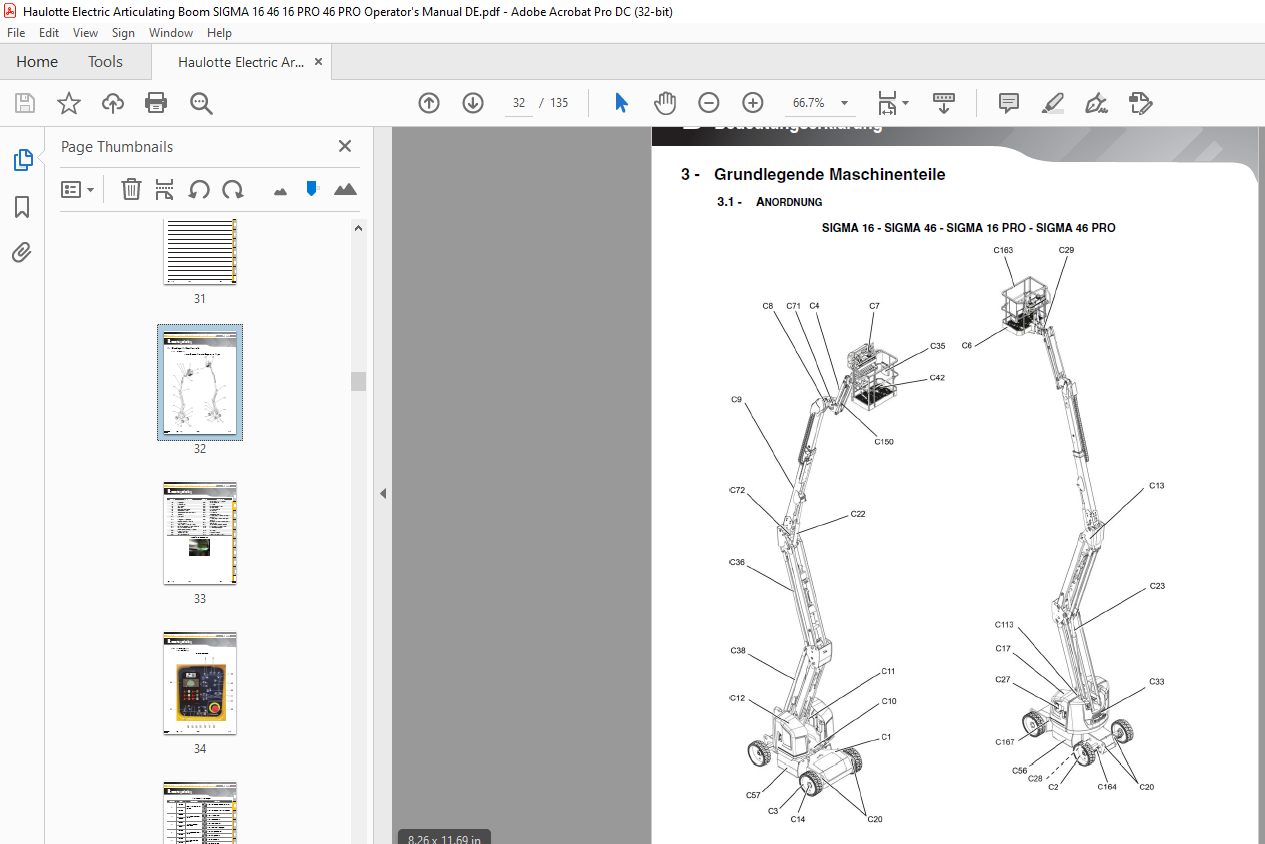Viewport: 1265px width, 844px height.
Task: Click the total pages 135 text
Action: pyautogui.click(x=559, y=103)
